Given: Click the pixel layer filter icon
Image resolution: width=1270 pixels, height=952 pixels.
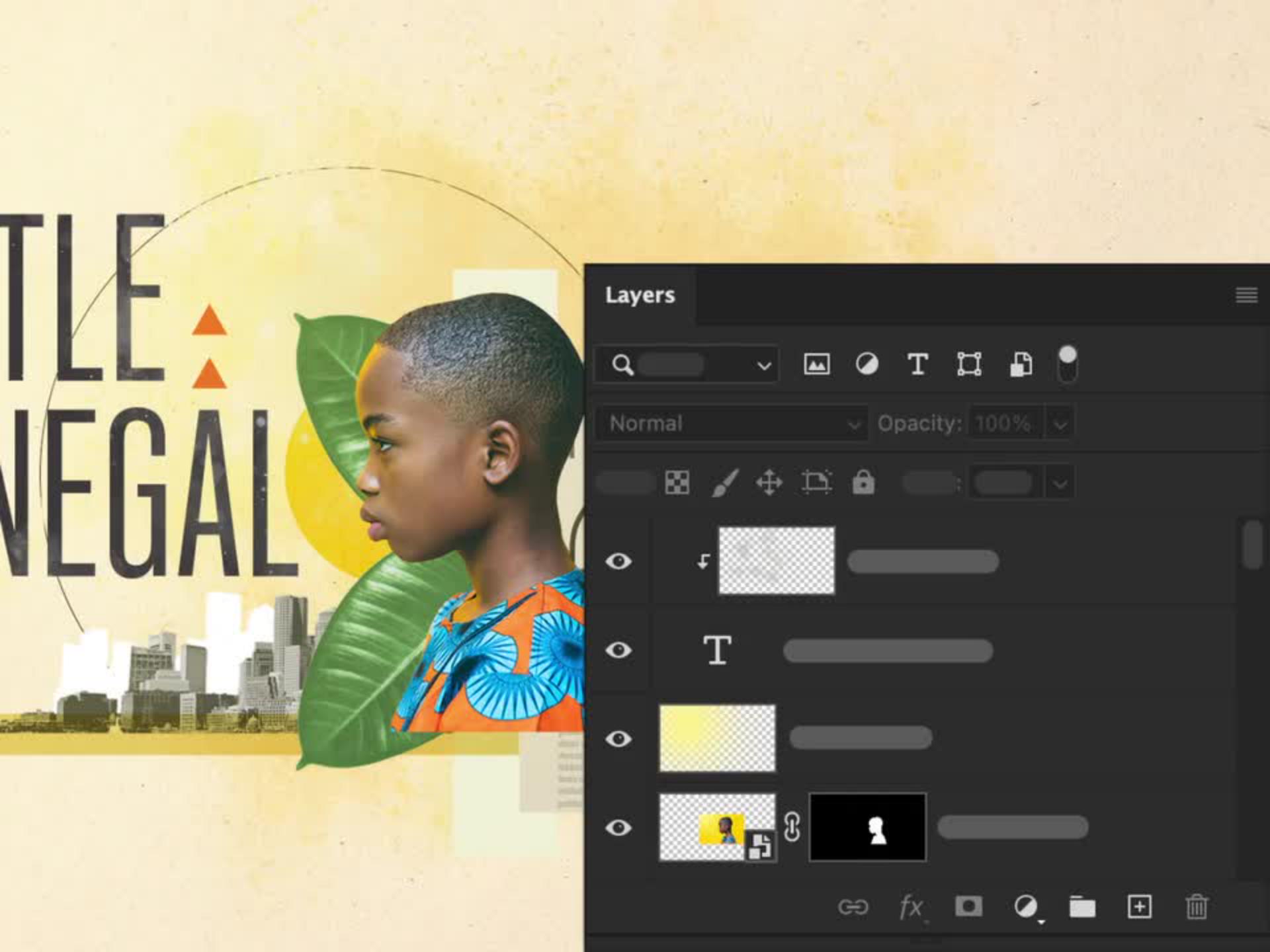Looking at the screenshot, I should point(816,364).
